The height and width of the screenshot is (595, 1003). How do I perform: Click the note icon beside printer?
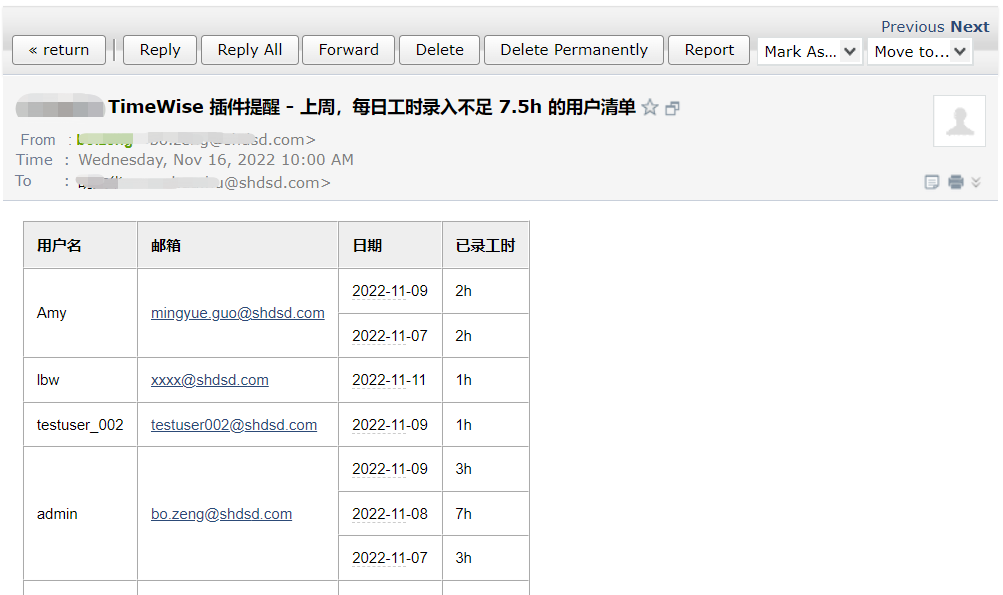[x=932, y=182]
